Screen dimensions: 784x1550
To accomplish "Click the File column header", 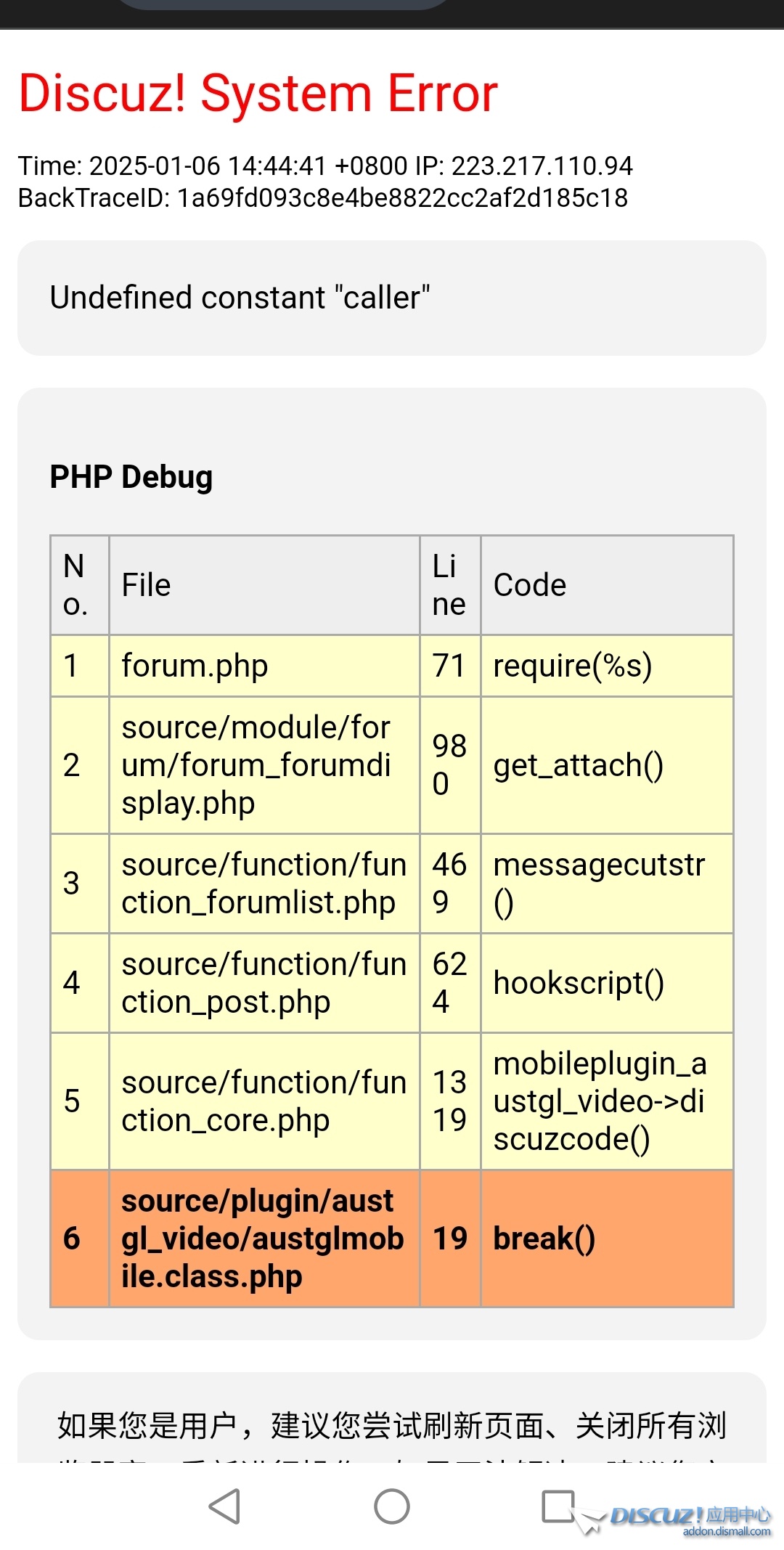I will [147, 585].
